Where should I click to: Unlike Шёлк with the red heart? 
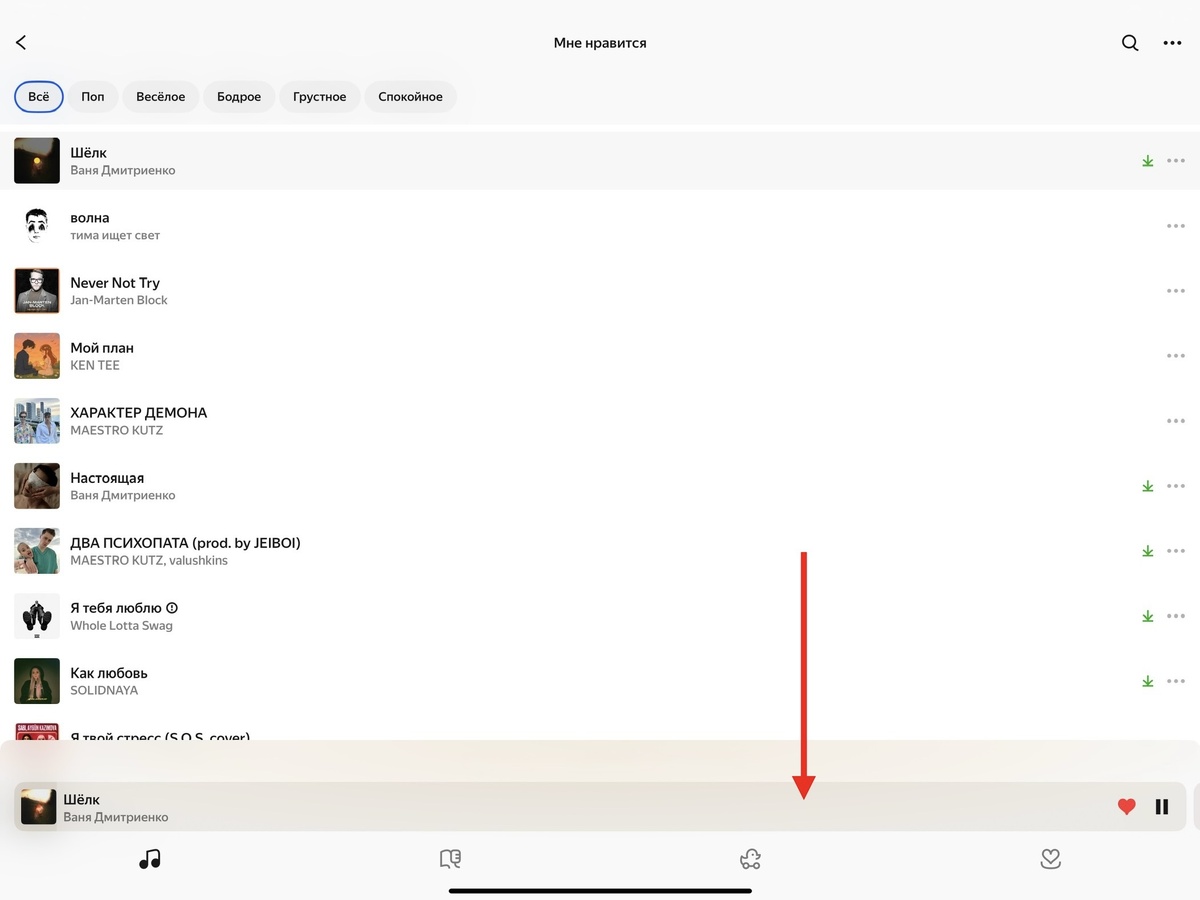[x=1127, y=807]
